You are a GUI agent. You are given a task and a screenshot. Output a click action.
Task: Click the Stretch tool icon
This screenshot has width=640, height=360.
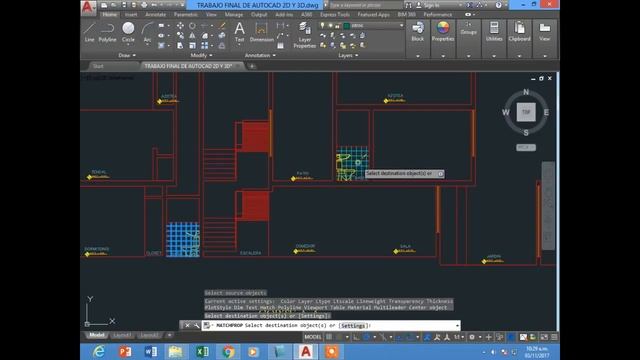[180, 46]
